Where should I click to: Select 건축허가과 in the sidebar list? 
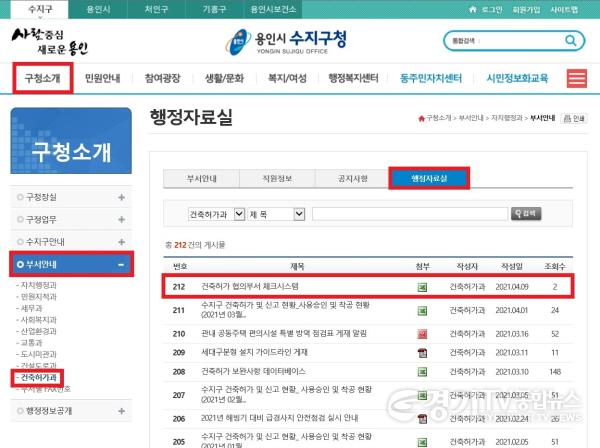point(38,378)
